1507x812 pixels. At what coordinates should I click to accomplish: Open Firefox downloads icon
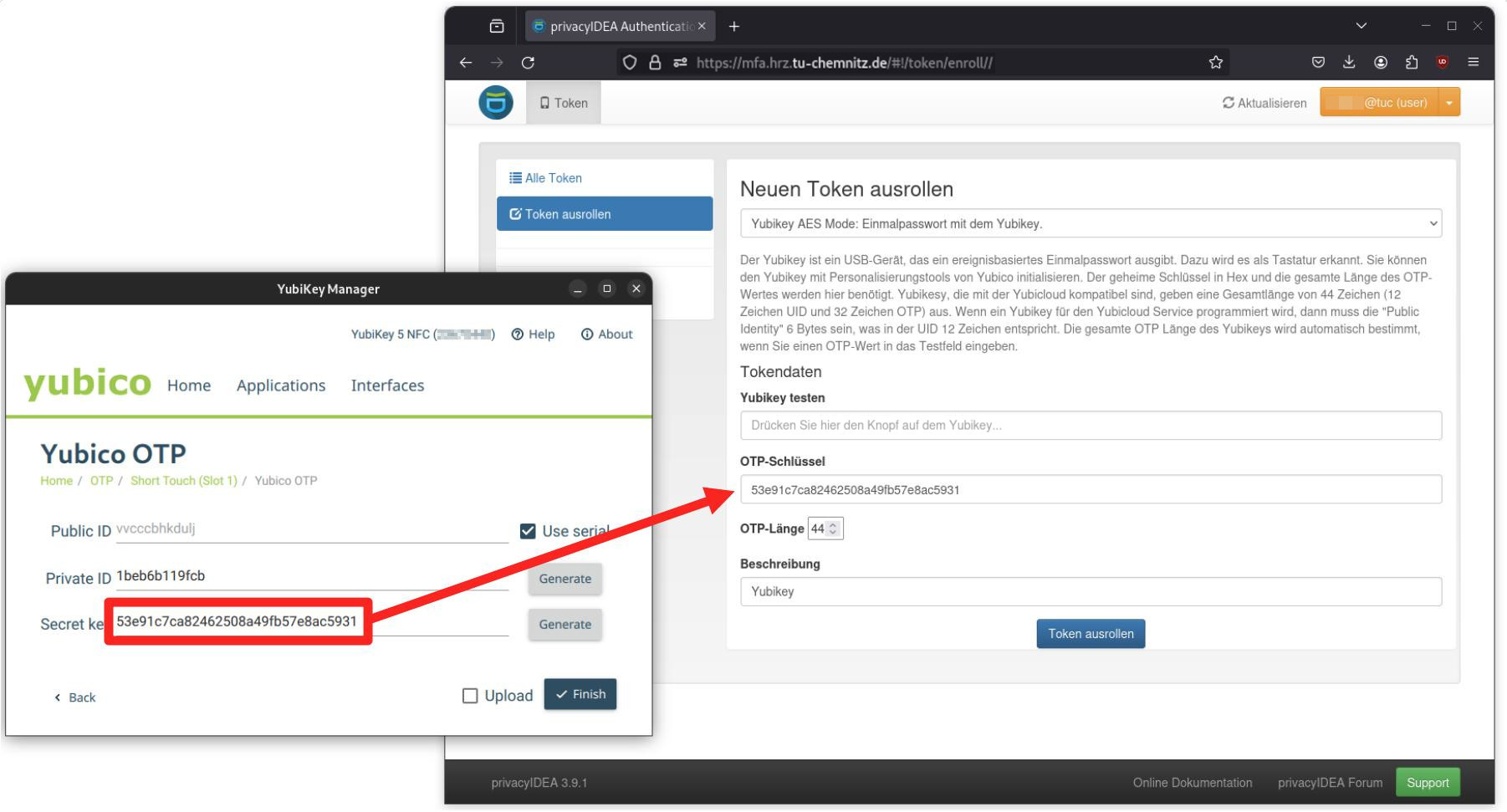[1348, 61]
